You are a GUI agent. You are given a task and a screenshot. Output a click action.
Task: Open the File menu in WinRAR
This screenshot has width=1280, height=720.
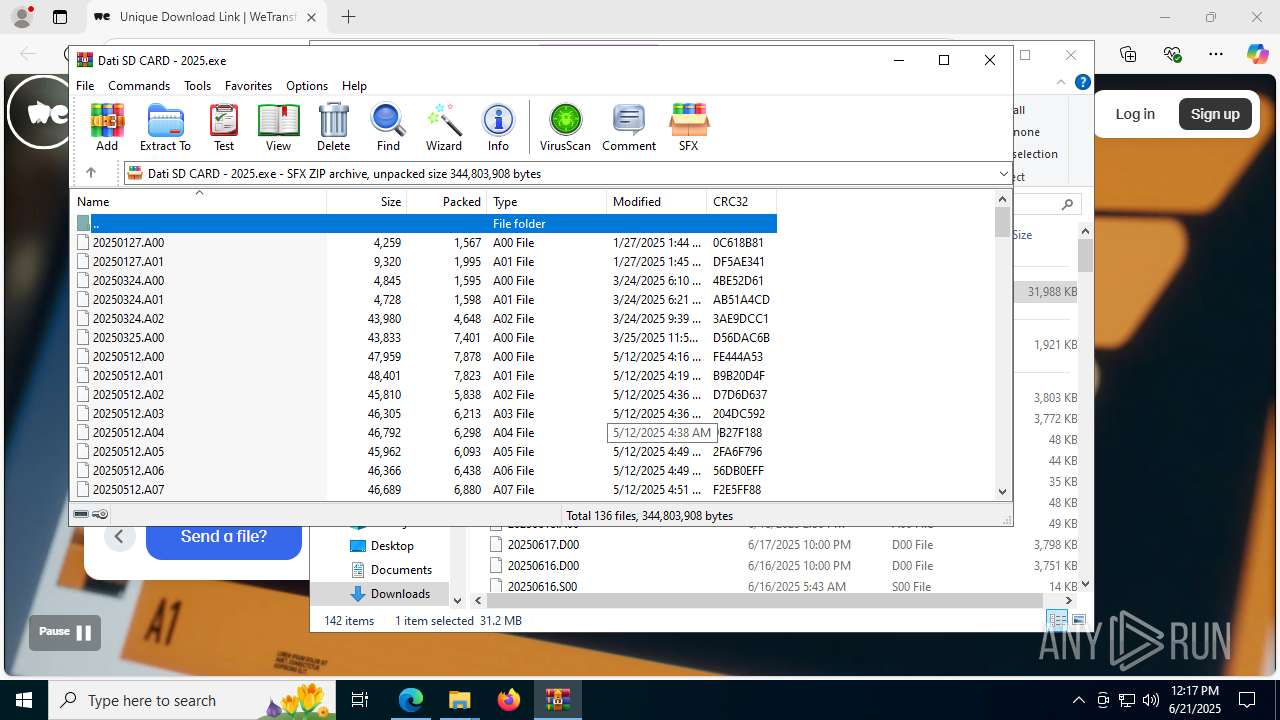click(x=85, y=86)
